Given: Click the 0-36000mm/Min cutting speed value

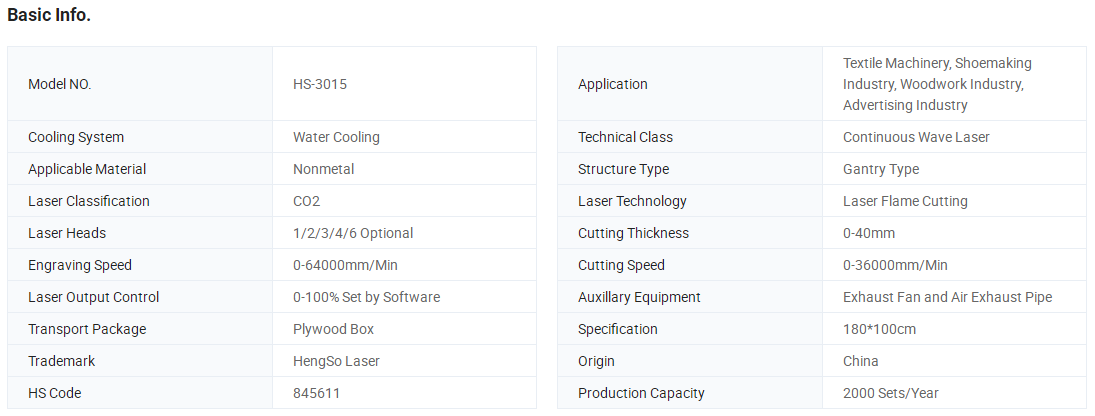Looking at the screenshot, I should [895, 266].
